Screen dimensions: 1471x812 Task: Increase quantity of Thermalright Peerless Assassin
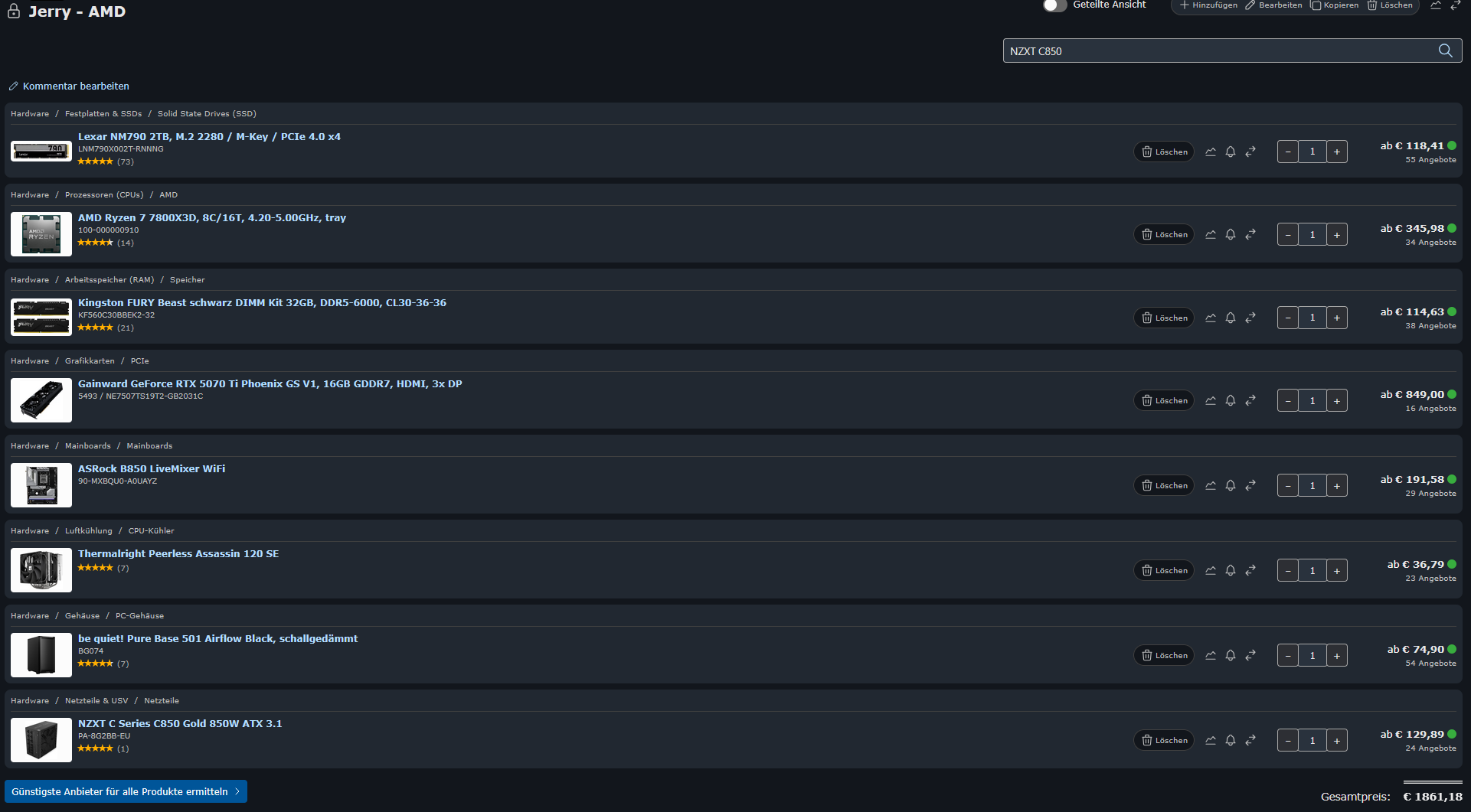[x=1337, y=570]
